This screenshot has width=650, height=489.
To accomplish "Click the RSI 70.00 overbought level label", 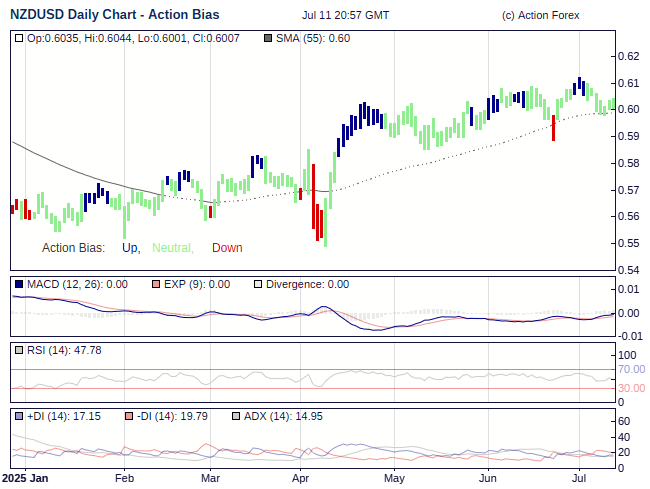I will point(630,369).
